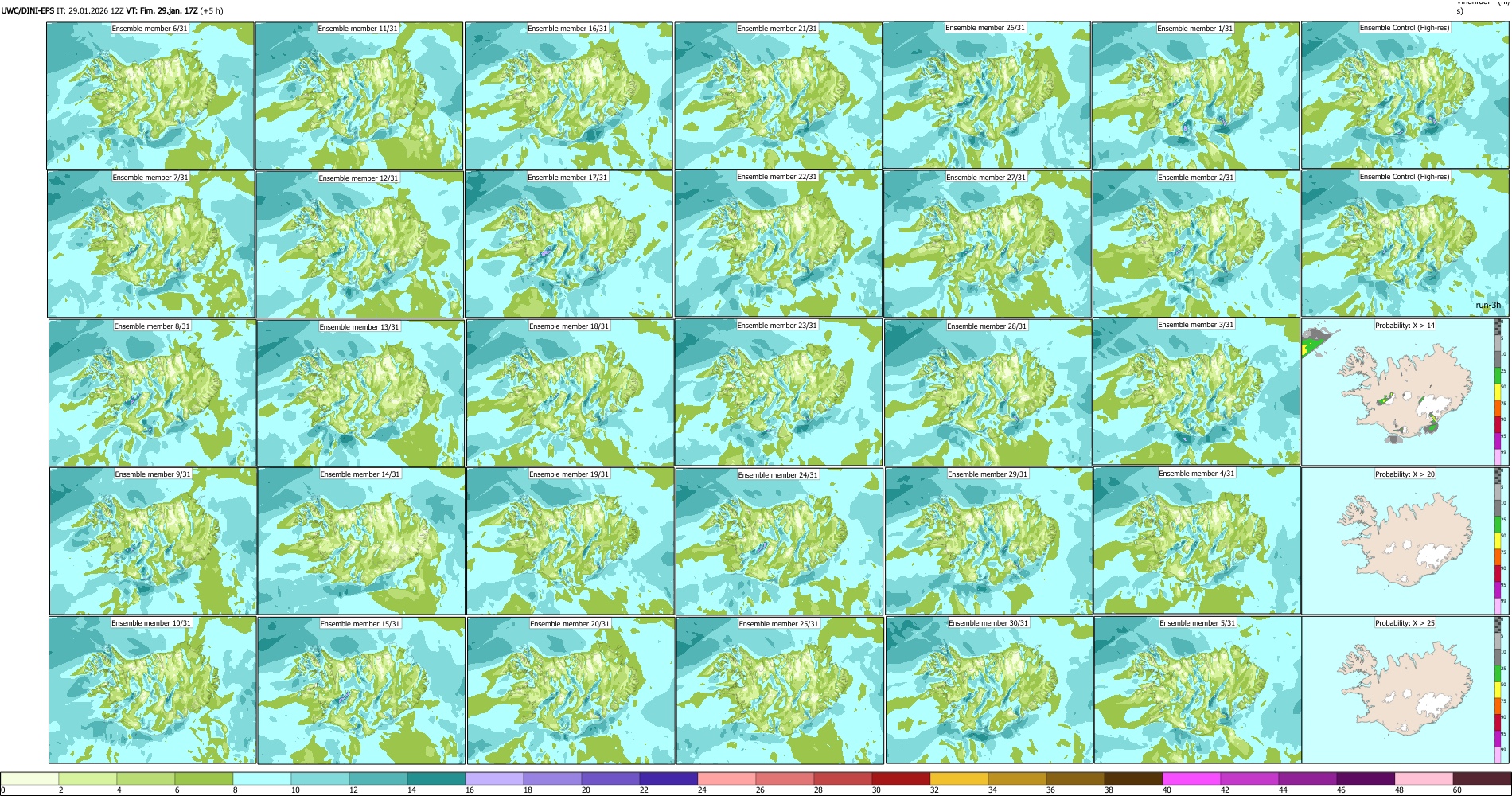Open the Ensemble member 27/31 map
This screenshot has height=796, width=1512.
(987, 244)
